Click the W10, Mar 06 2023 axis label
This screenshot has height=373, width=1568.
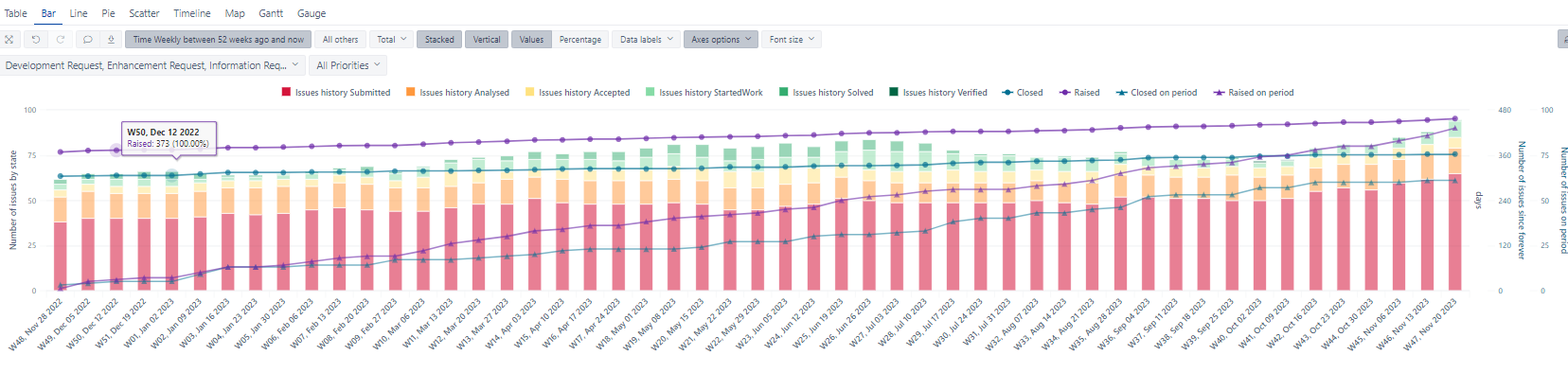(399, 325)
